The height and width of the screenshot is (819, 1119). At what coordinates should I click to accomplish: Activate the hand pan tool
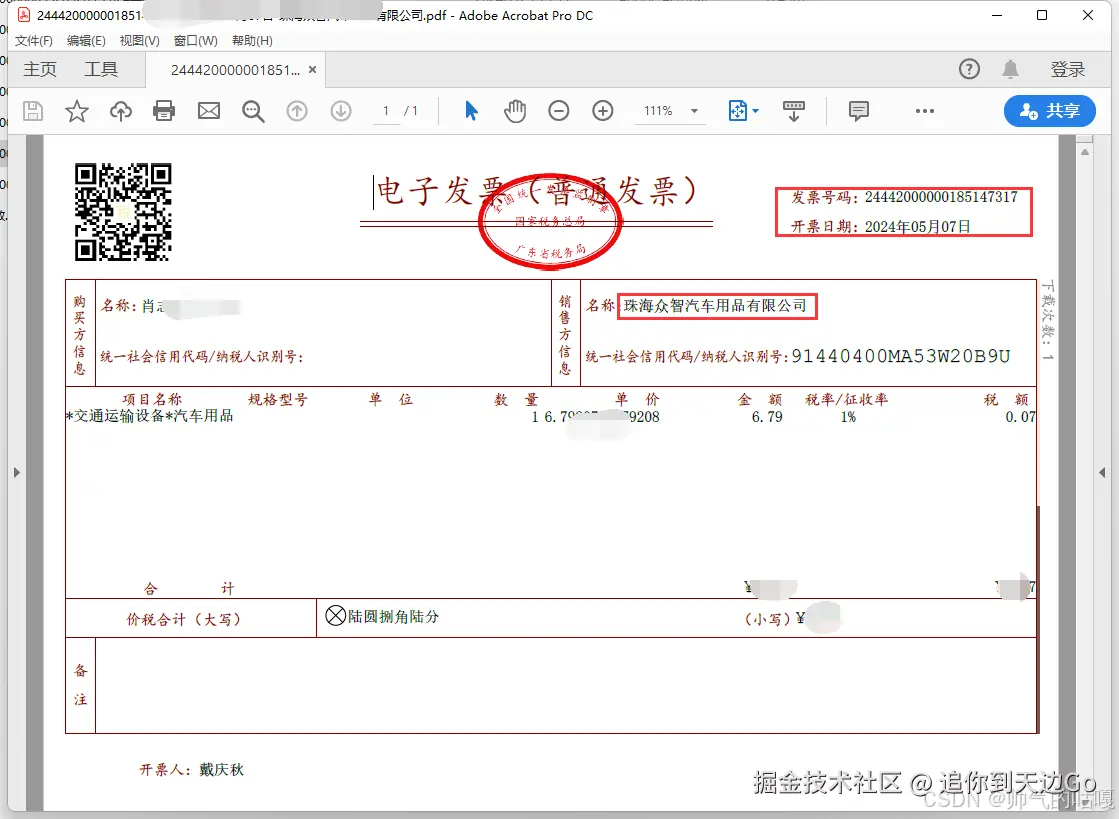pyautogui.click(x=515, y=111)
